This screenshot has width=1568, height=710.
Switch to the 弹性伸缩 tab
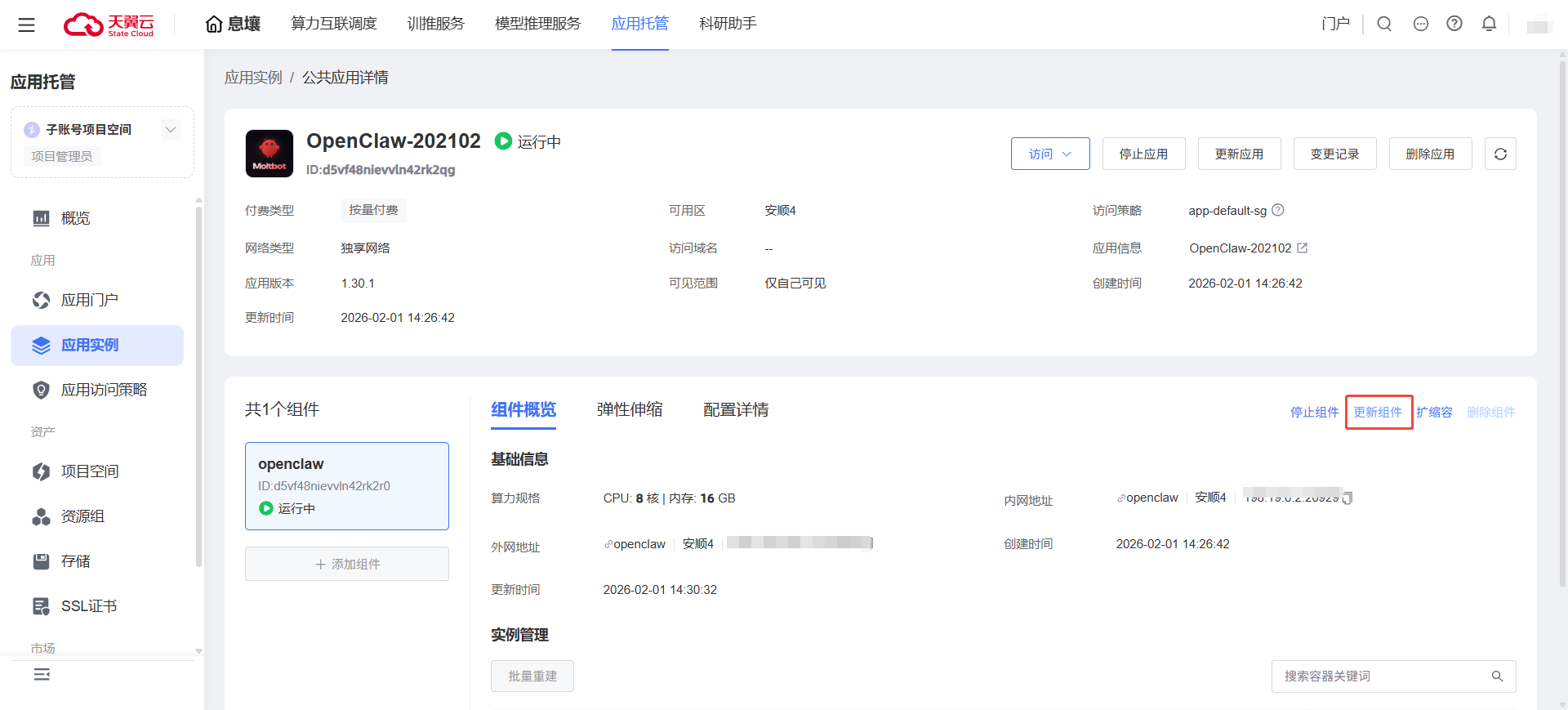(x=629, y=409)
